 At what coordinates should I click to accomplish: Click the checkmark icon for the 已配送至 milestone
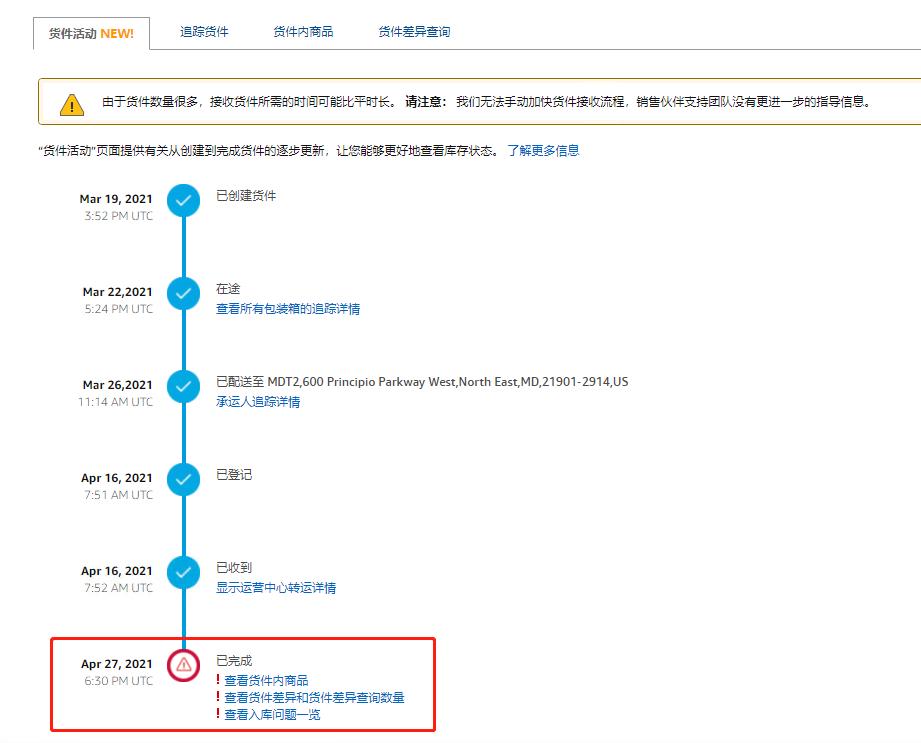(x=182, y=385)
